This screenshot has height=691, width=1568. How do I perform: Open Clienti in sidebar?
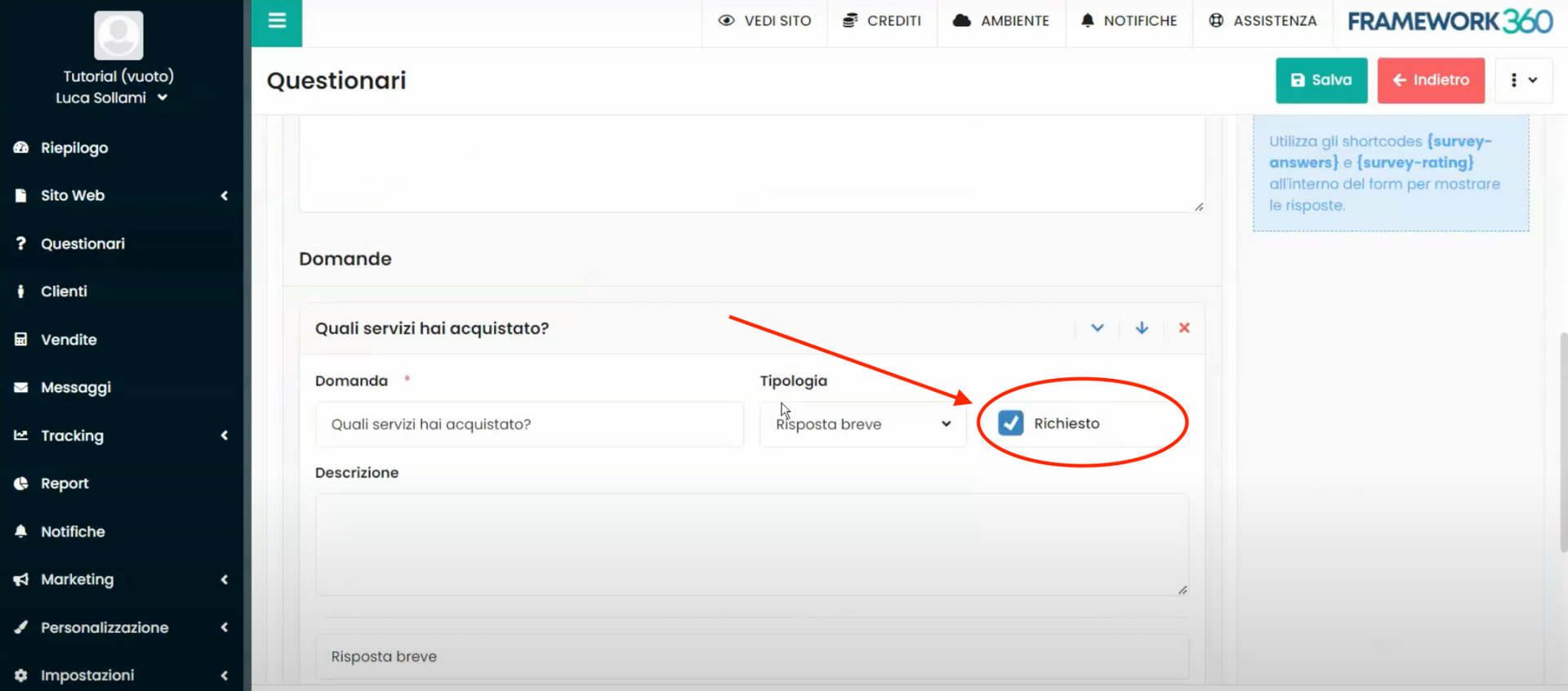pyautogui.click(x=64, y=292)
